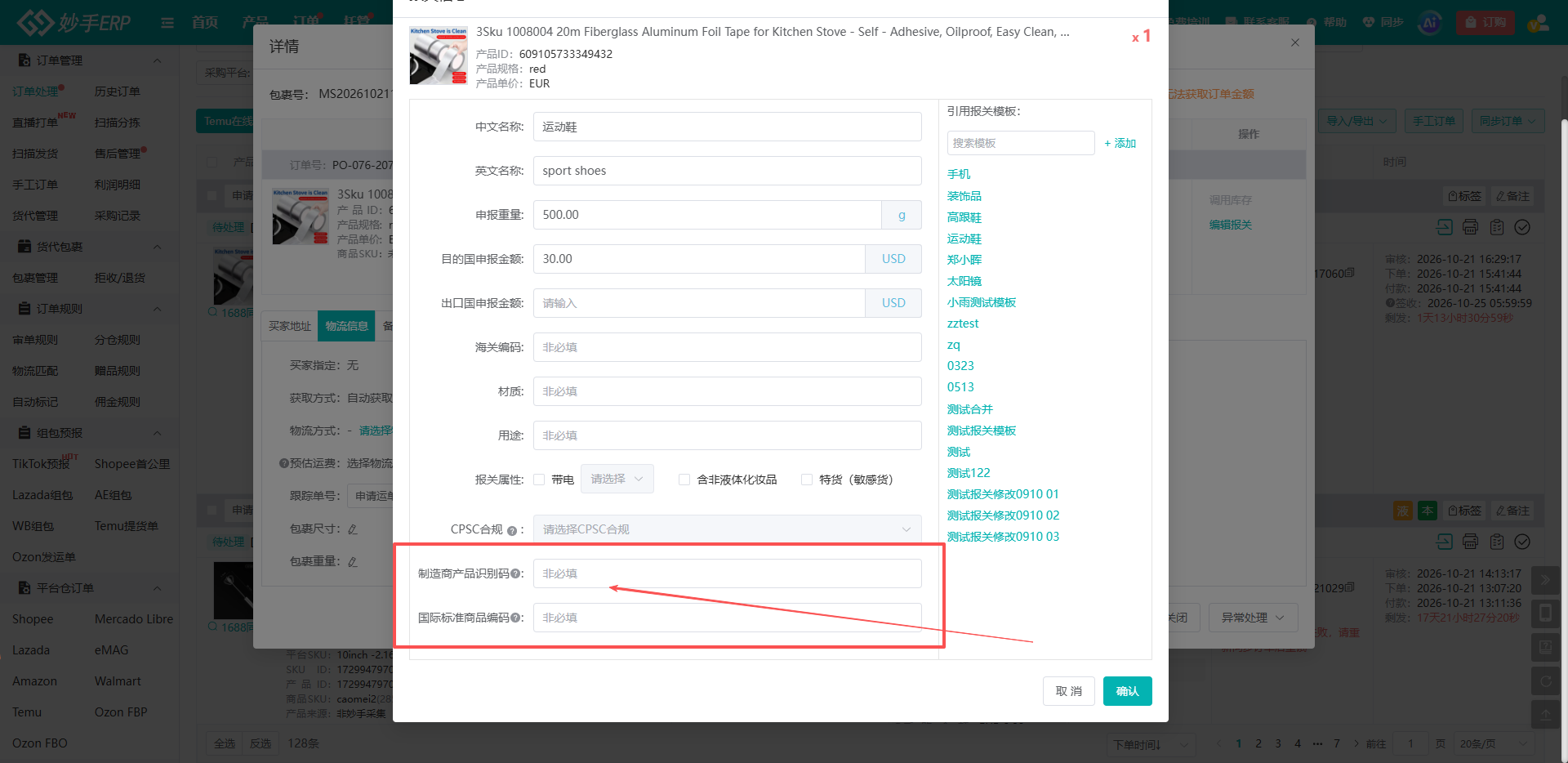Expand the 请选择CPSC合规 dropdown
The height and width of the screenshot is (763, 1568).
[x=727, y=529]
